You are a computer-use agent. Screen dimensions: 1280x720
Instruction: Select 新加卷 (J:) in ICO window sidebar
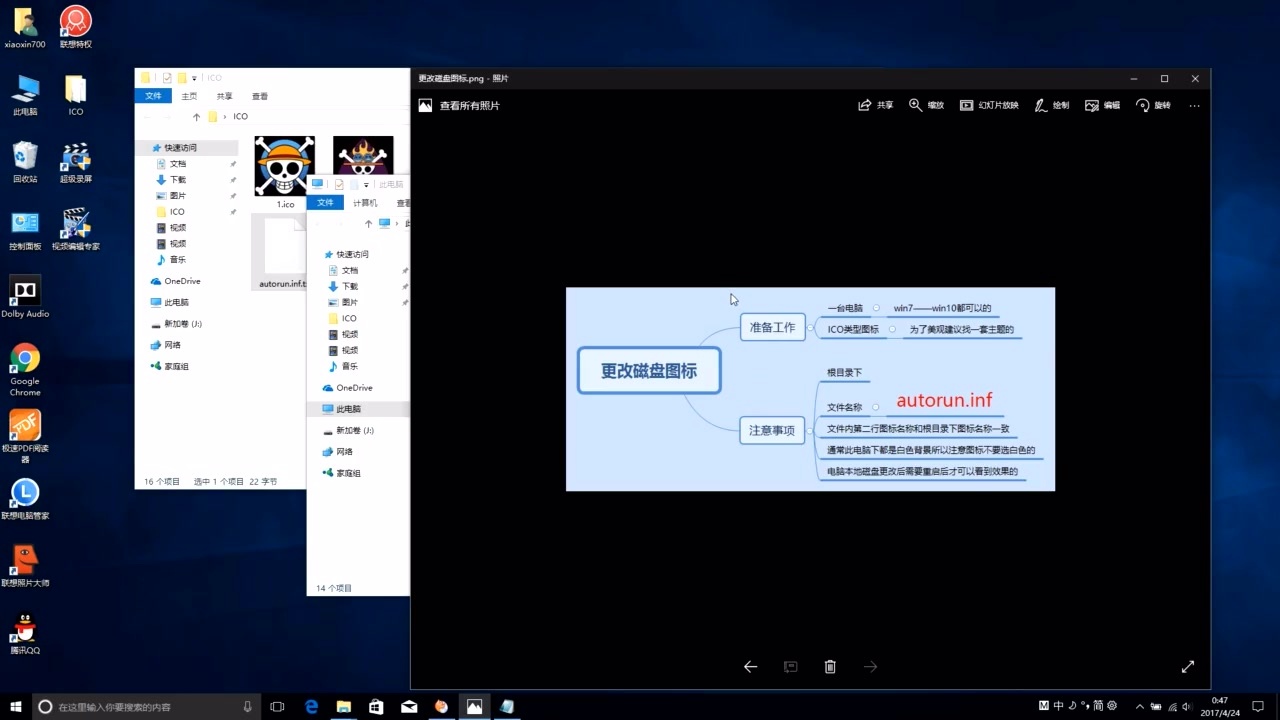click(x=177, y=324)
